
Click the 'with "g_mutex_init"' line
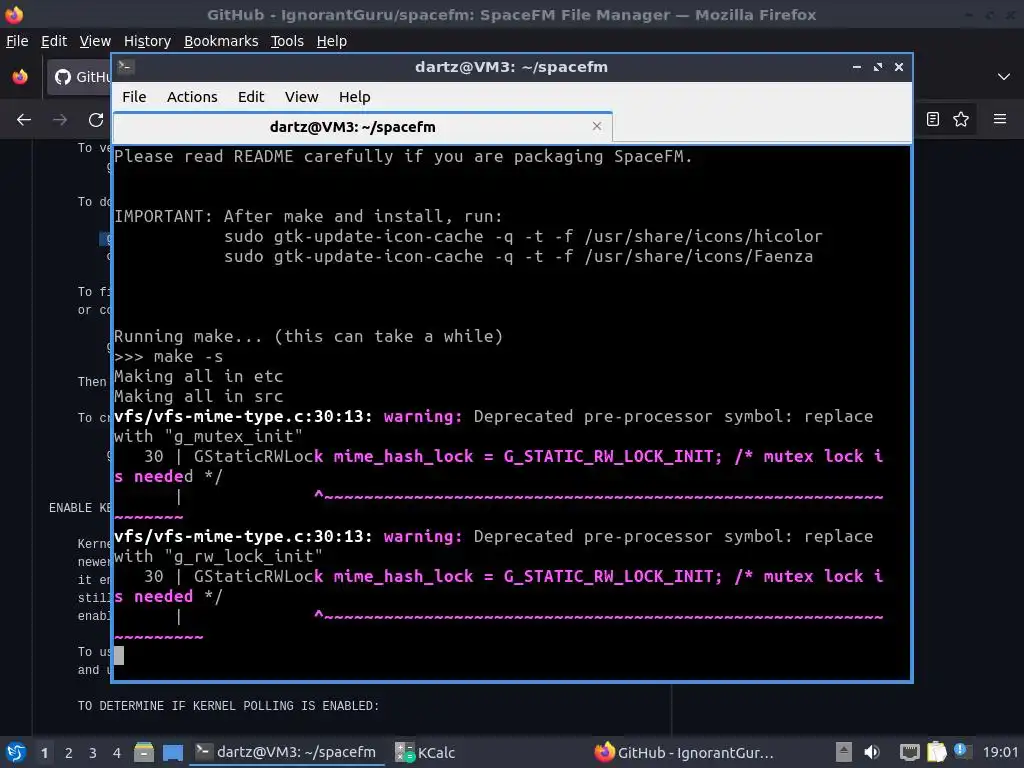(x=208, y=436)
